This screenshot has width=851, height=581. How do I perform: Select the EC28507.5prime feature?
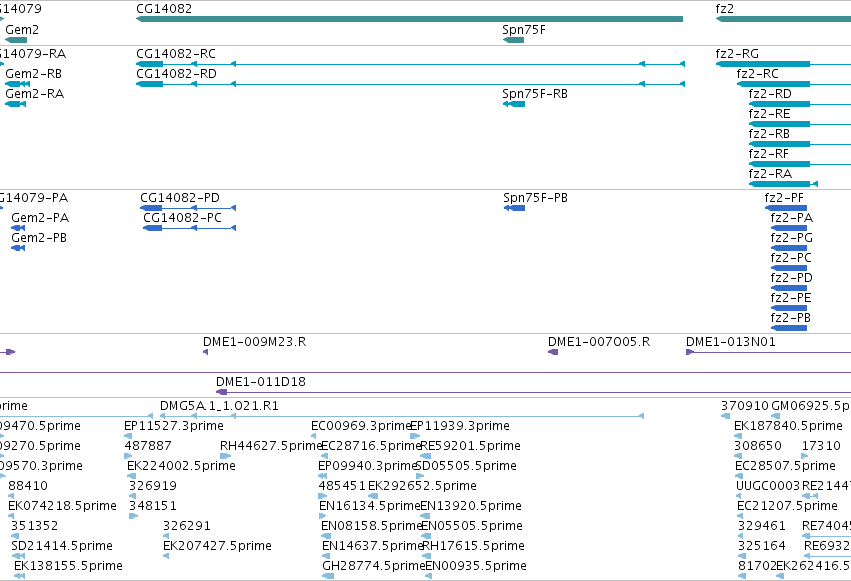(740, 476)
